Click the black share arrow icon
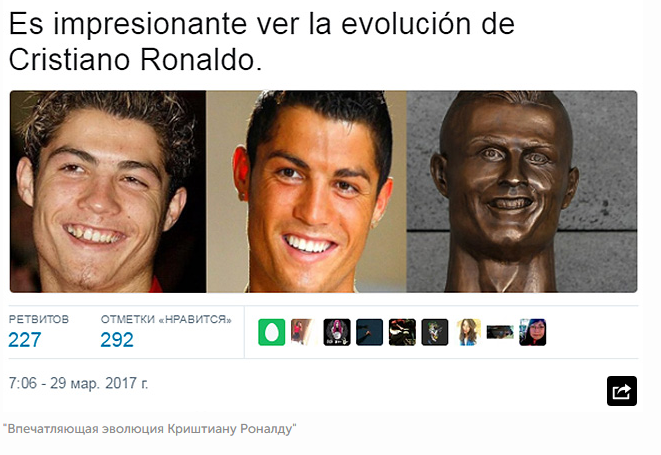The width and height of the screenshot is (661, 455). click(622, 391)
